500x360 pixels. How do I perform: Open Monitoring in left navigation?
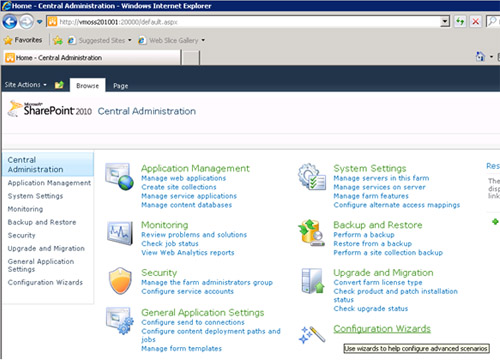click(x=25, y=209)
